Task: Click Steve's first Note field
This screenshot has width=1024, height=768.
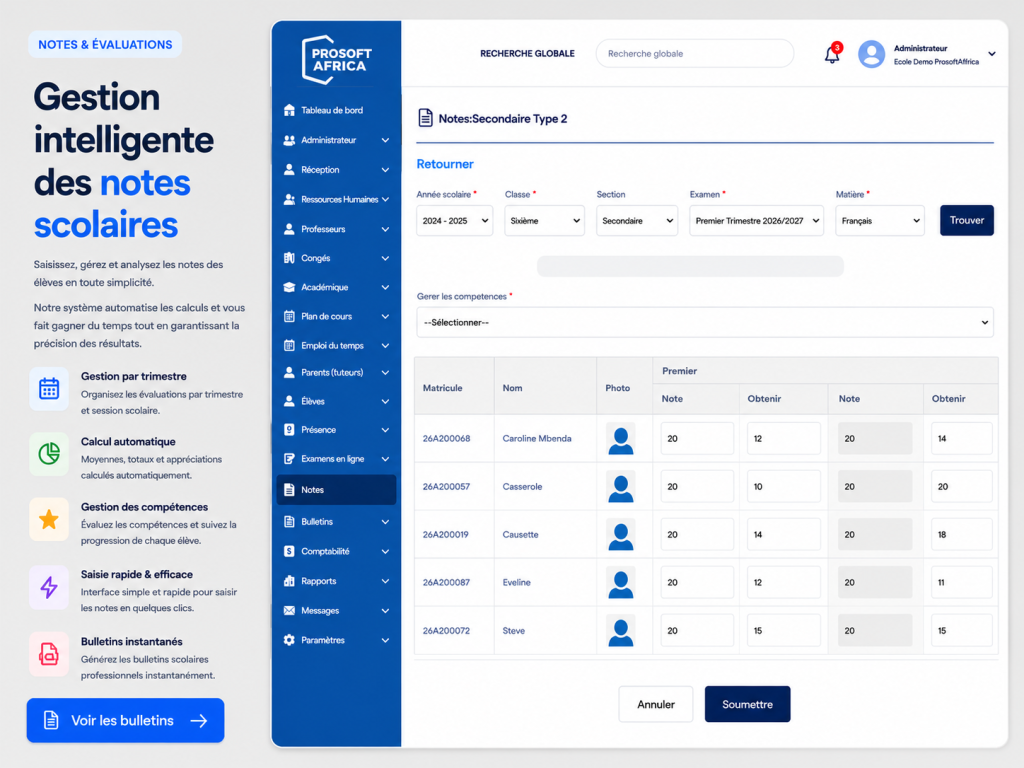Action: pyautogui.click(x=697, y=631)
